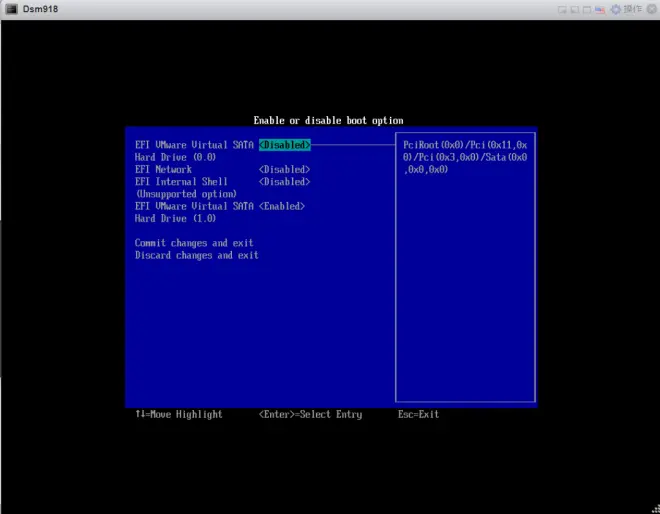Click the Dsm918 window title

(40, 9)
